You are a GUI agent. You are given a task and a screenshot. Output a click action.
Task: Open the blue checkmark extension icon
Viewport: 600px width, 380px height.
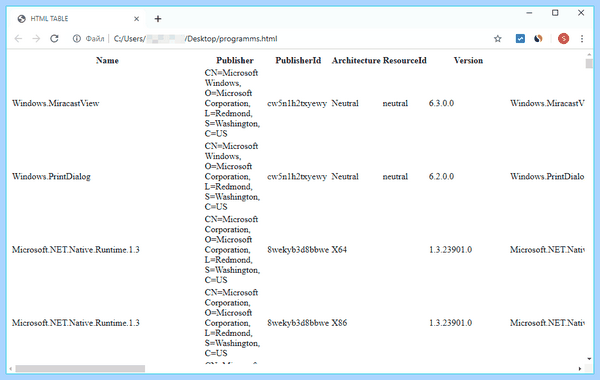(520, 39)
